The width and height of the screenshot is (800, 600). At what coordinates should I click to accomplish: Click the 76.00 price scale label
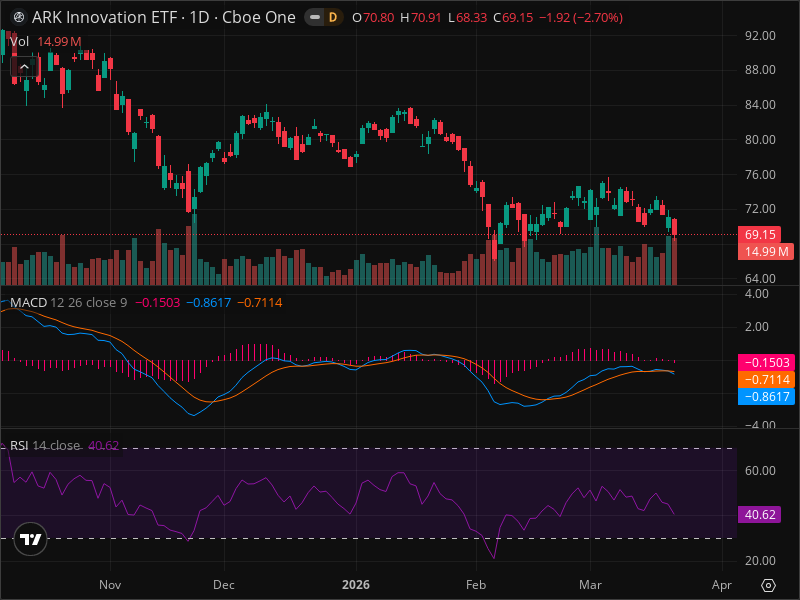coord(760,174)
